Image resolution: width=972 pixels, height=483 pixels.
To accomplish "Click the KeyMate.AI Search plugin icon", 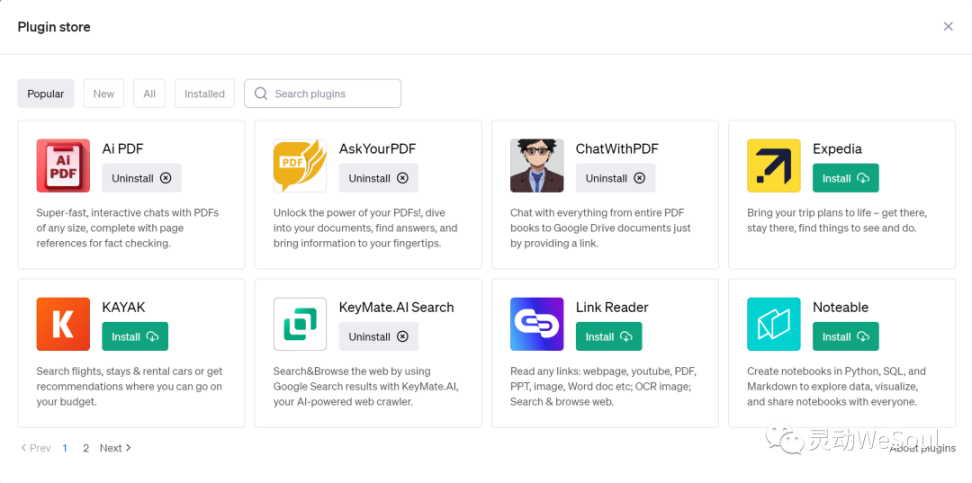I will click(300, 324).
